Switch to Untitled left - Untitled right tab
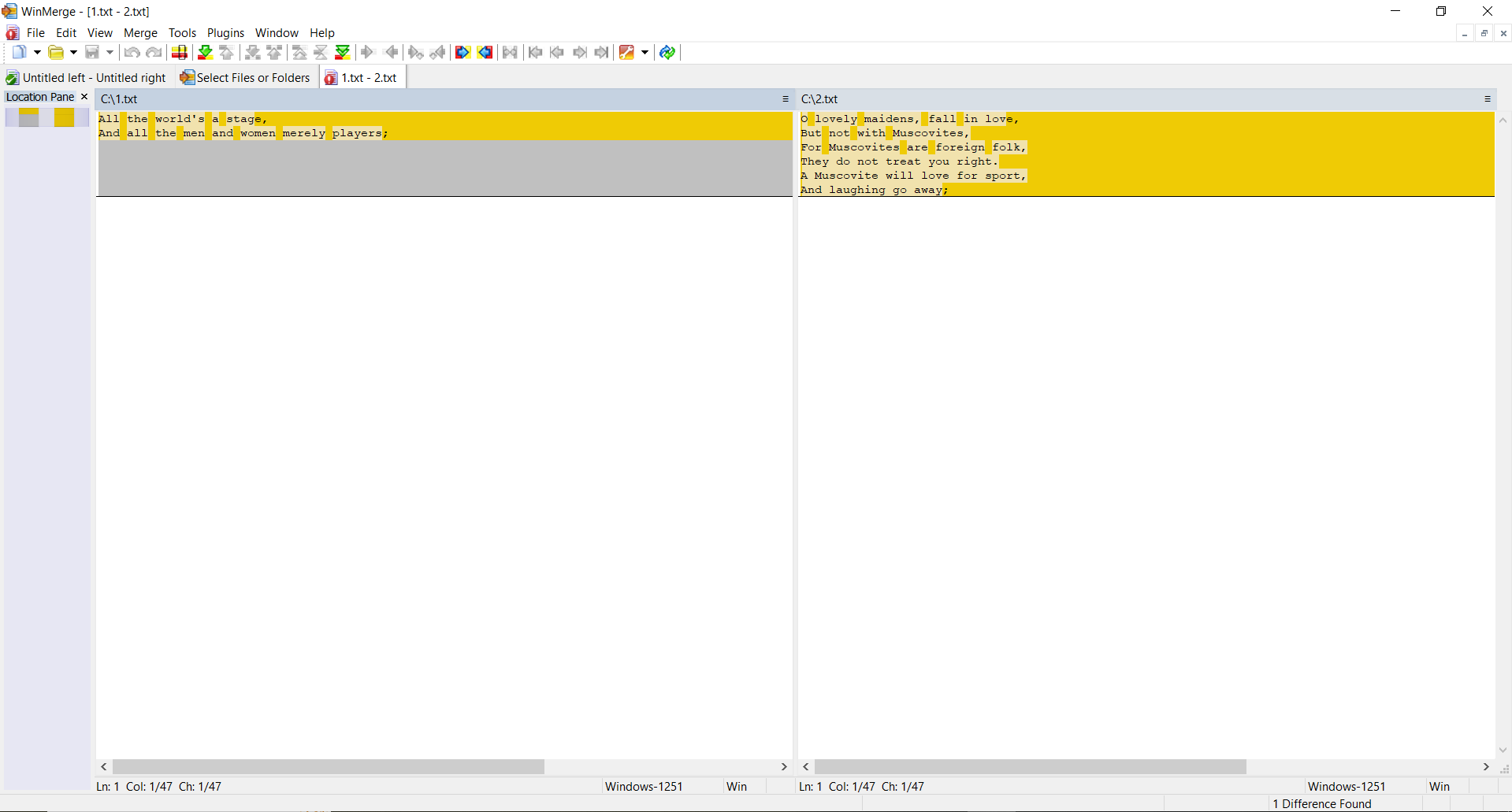1512x812 pixels. pos(87,78)
